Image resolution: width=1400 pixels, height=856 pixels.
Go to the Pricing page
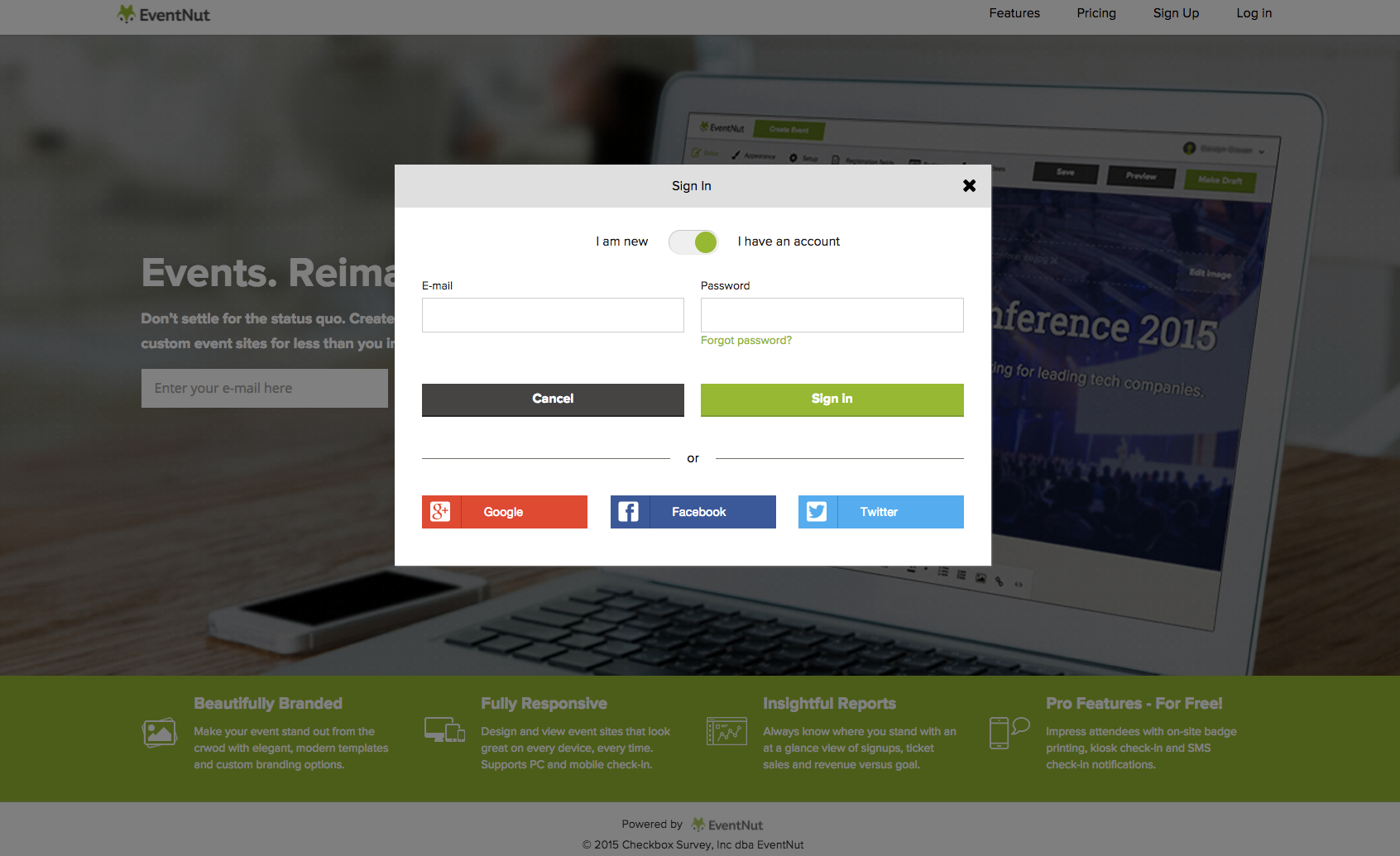1096,13
